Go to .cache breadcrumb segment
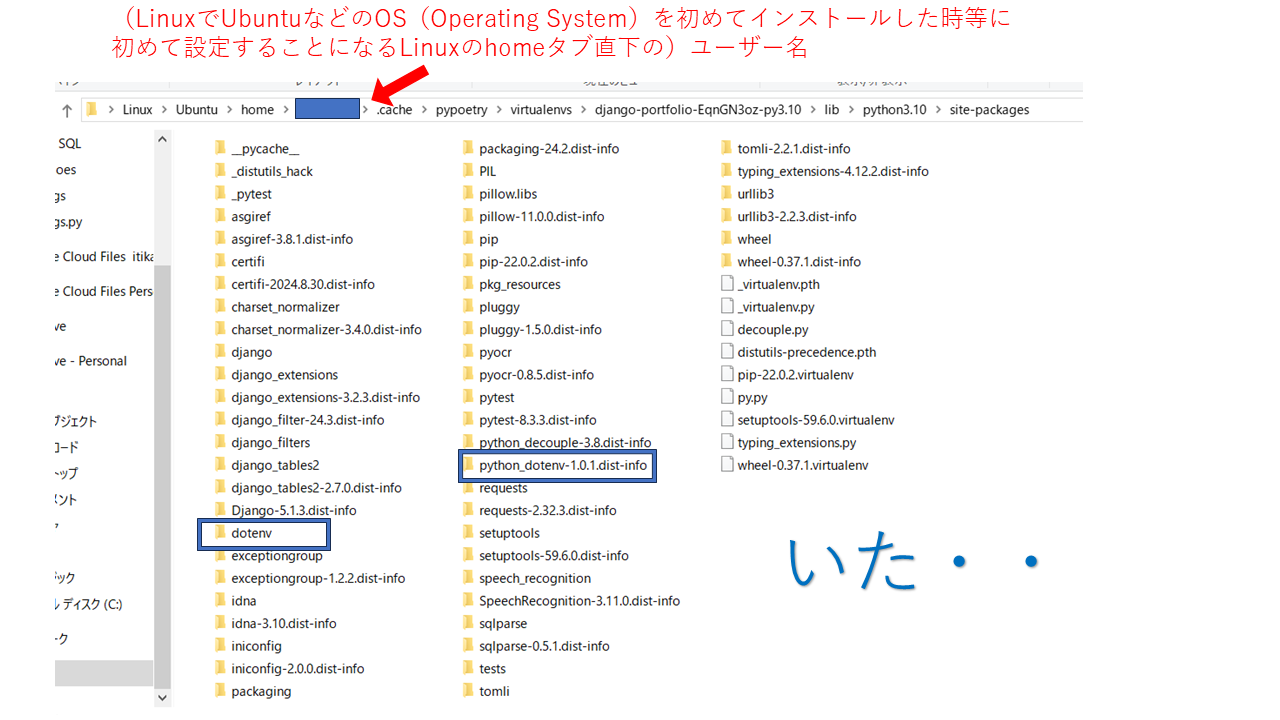This screenshot has height=720, width=1280. [x=394, y=110]
